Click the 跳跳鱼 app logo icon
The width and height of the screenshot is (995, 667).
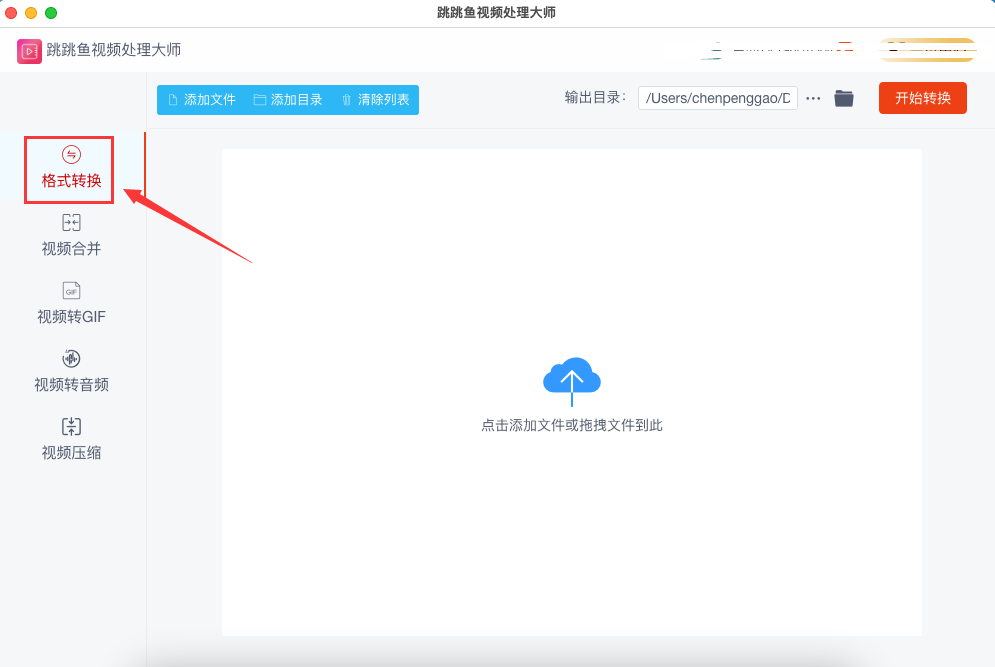(x=29, y=51)
